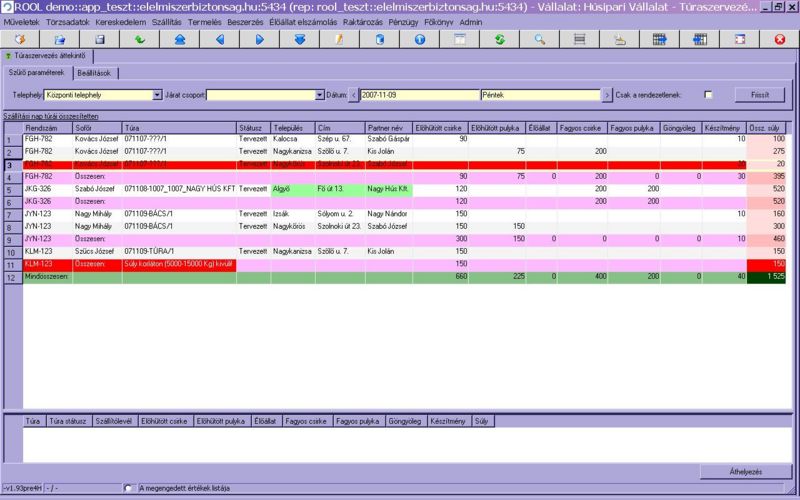Step the date forward with the right arrow
Image resolution: width=800 pixels, height=500 pixels.
coord(607,95)
